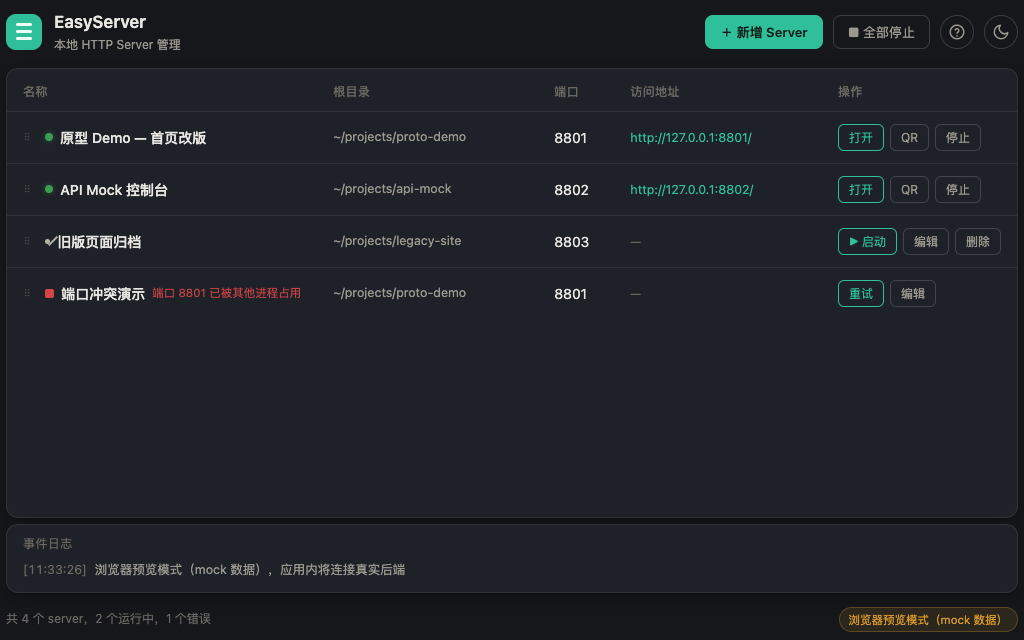Grab the drag handle of the 原型 Demo row

coord(27,137)
